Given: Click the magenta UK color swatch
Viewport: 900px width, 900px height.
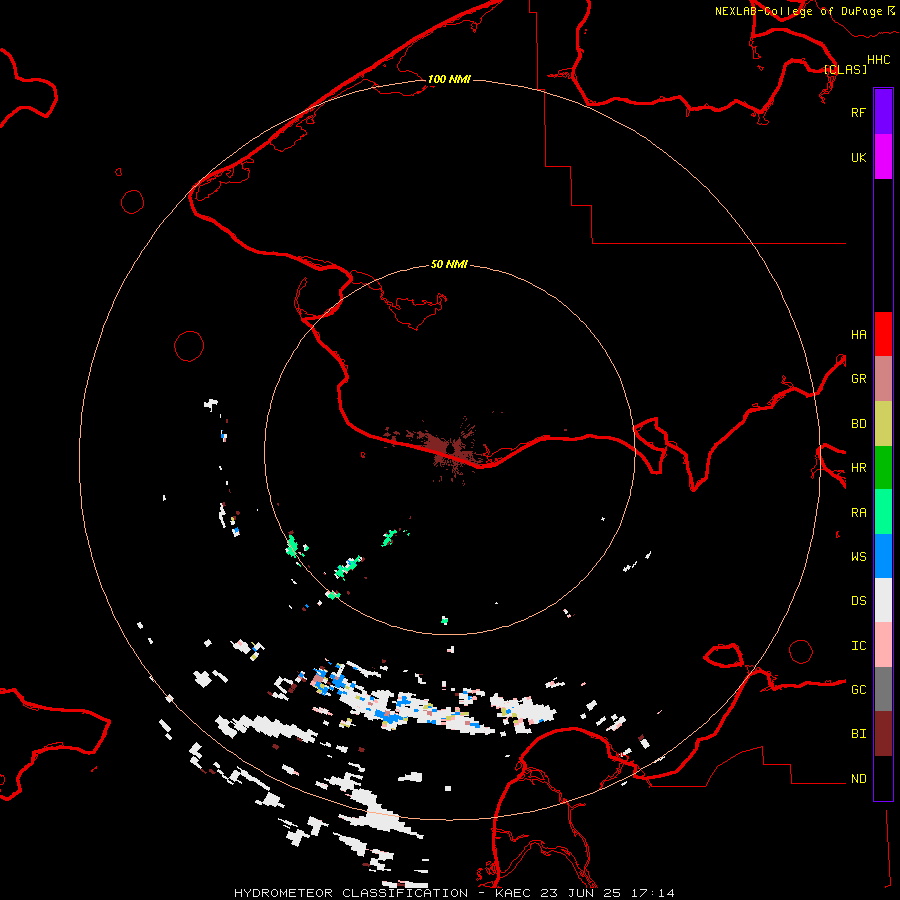Looking at the screenshot, I should pyautogui.click(x=883, y=157).
